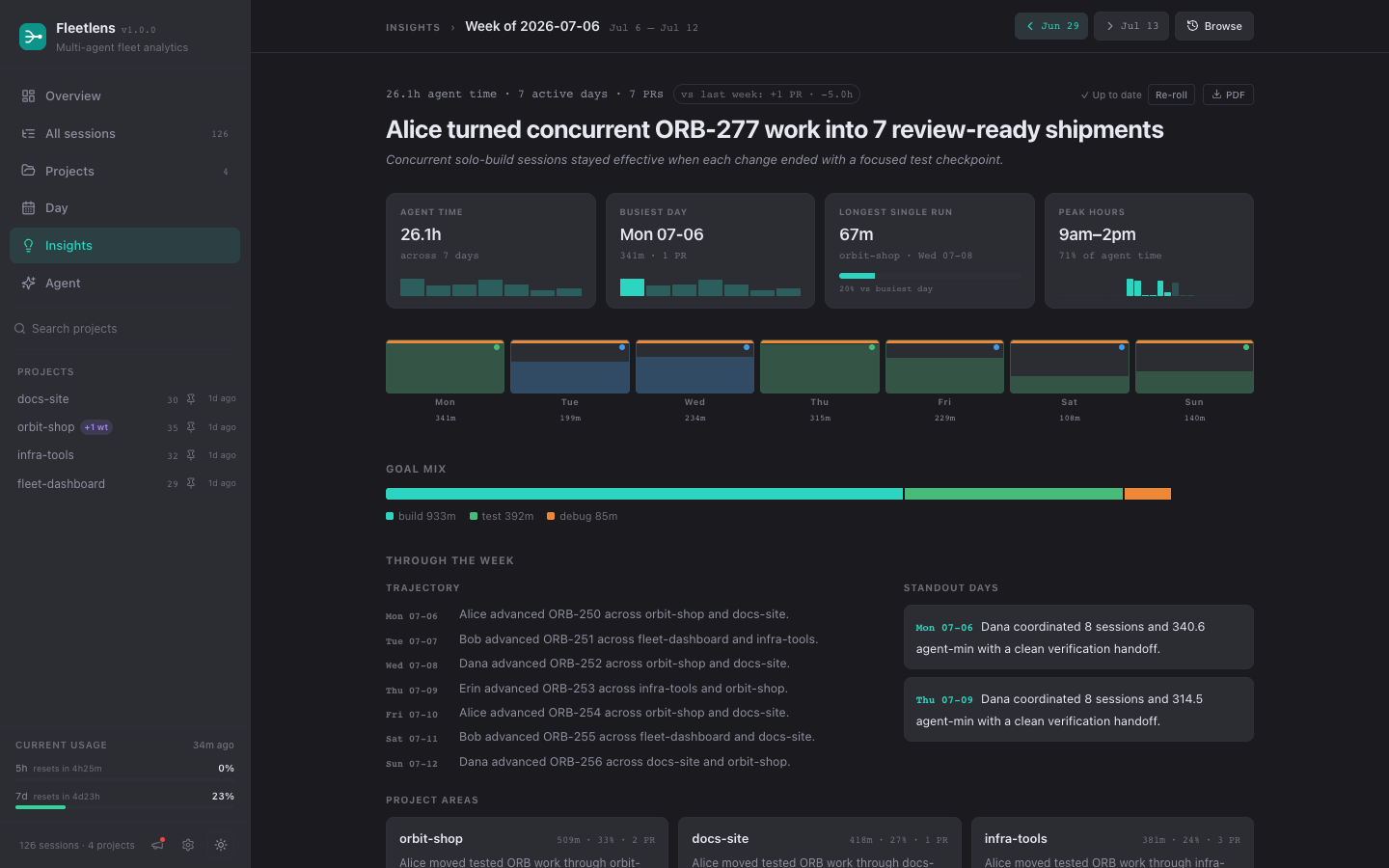
Task: Pin the docs-site project
Action: pyautogui.click(x=191, y=399)
